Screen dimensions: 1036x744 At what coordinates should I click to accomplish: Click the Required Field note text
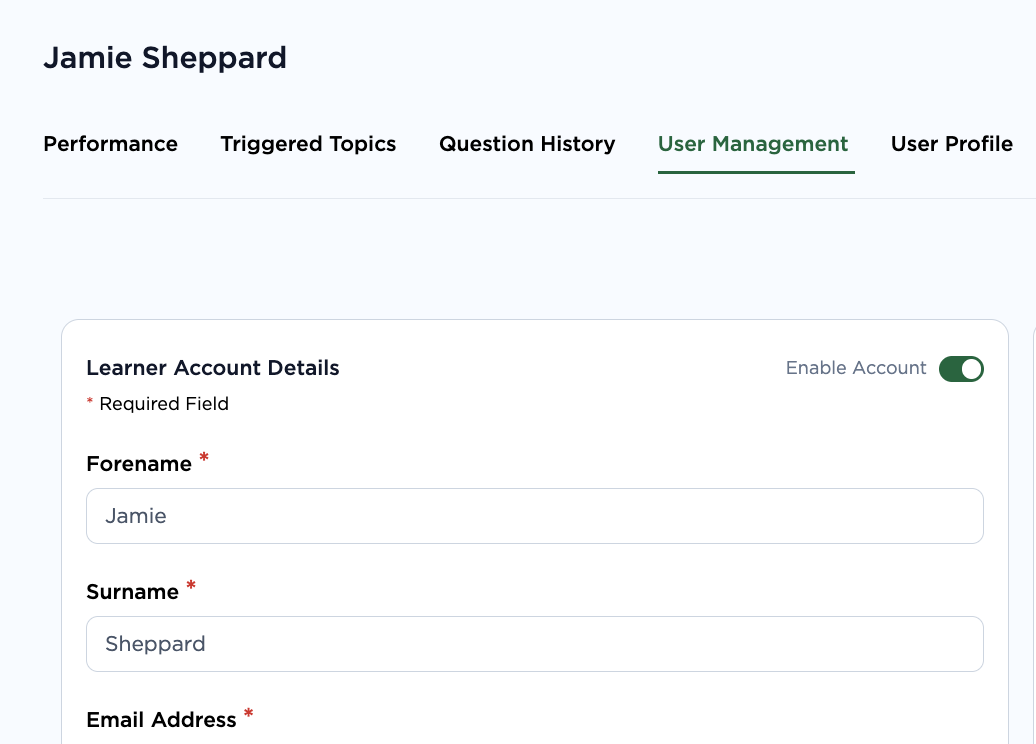[x=164, y=404]
